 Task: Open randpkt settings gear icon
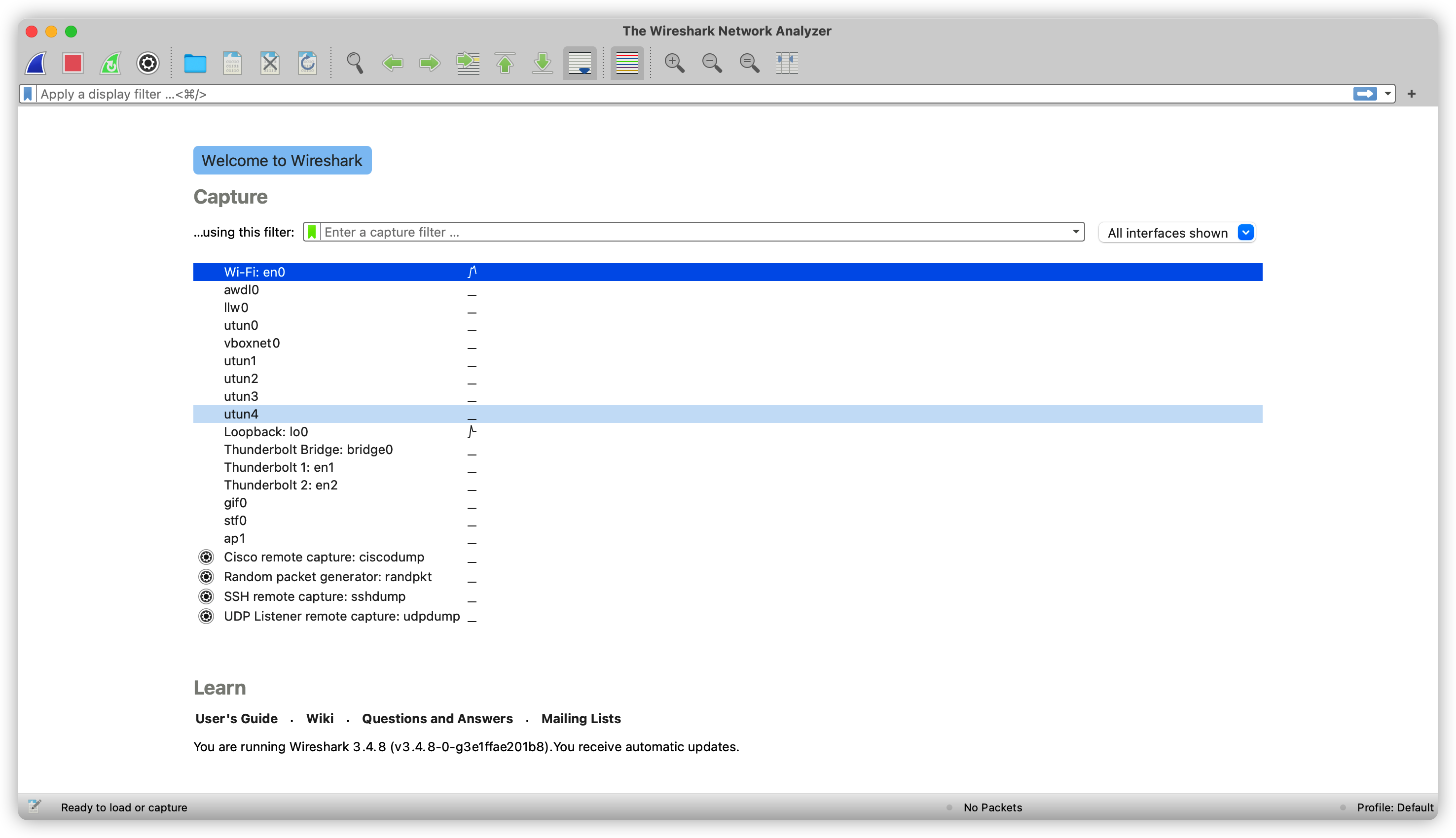click(x=206, y=577)
